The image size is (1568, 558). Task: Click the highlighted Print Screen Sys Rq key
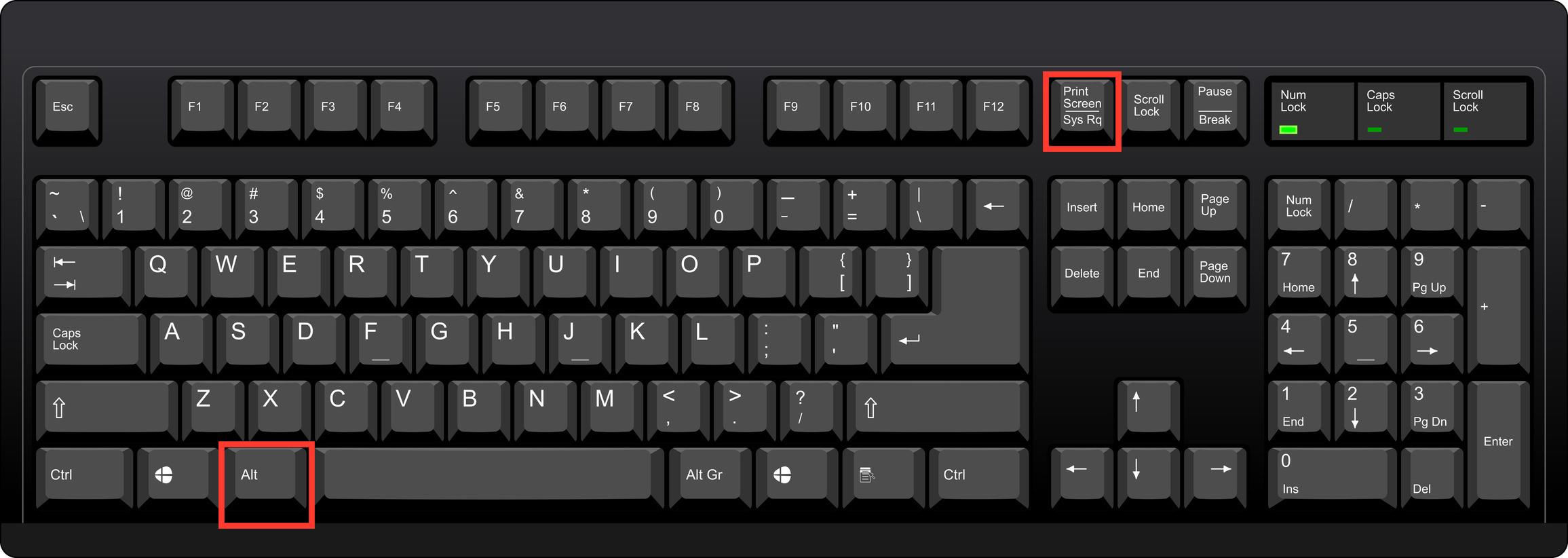click(1082, 111)
